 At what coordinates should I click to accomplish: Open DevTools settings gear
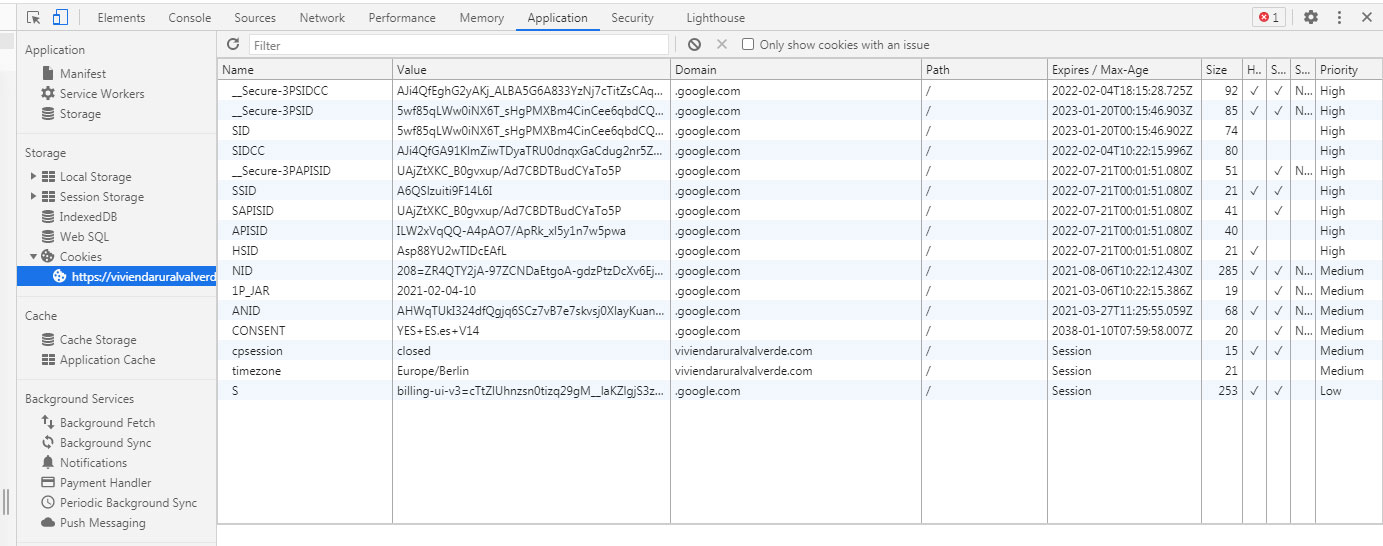coord(1310,17)
